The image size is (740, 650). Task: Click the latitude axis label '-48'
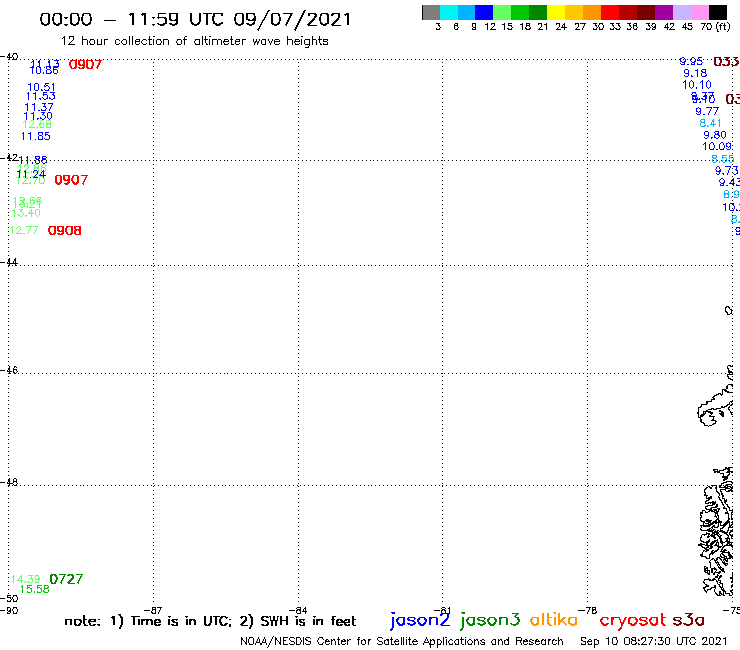(x=9, y=482)
